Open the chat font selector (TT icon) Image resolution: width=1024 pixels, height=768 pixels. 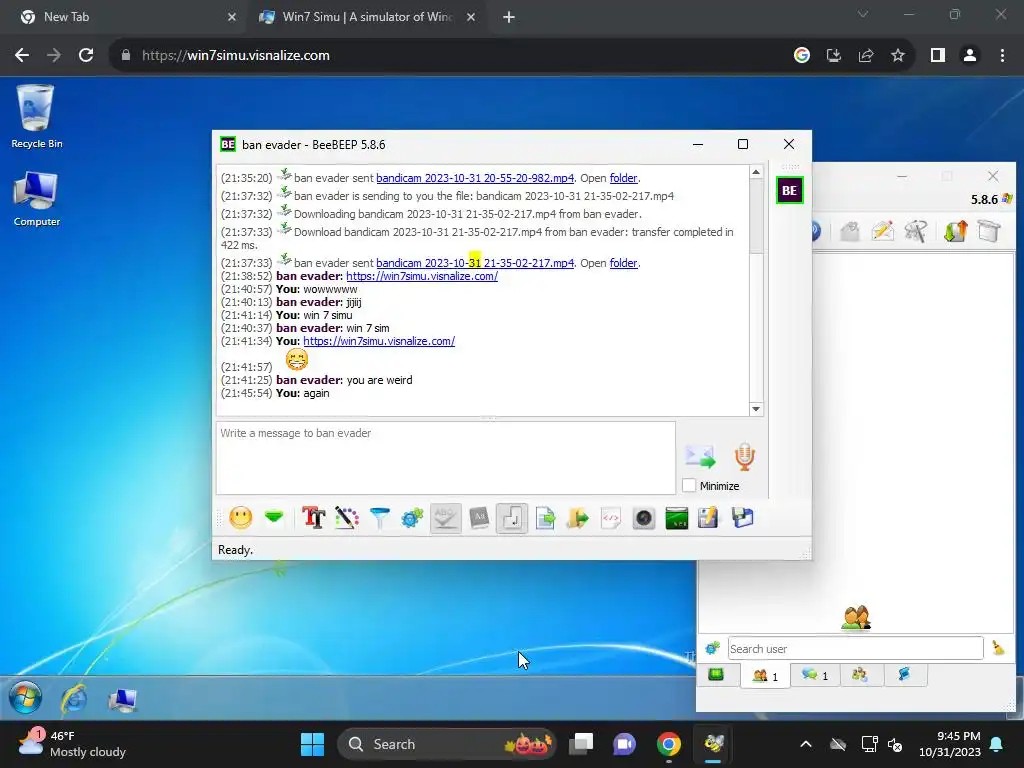[313, 519]
